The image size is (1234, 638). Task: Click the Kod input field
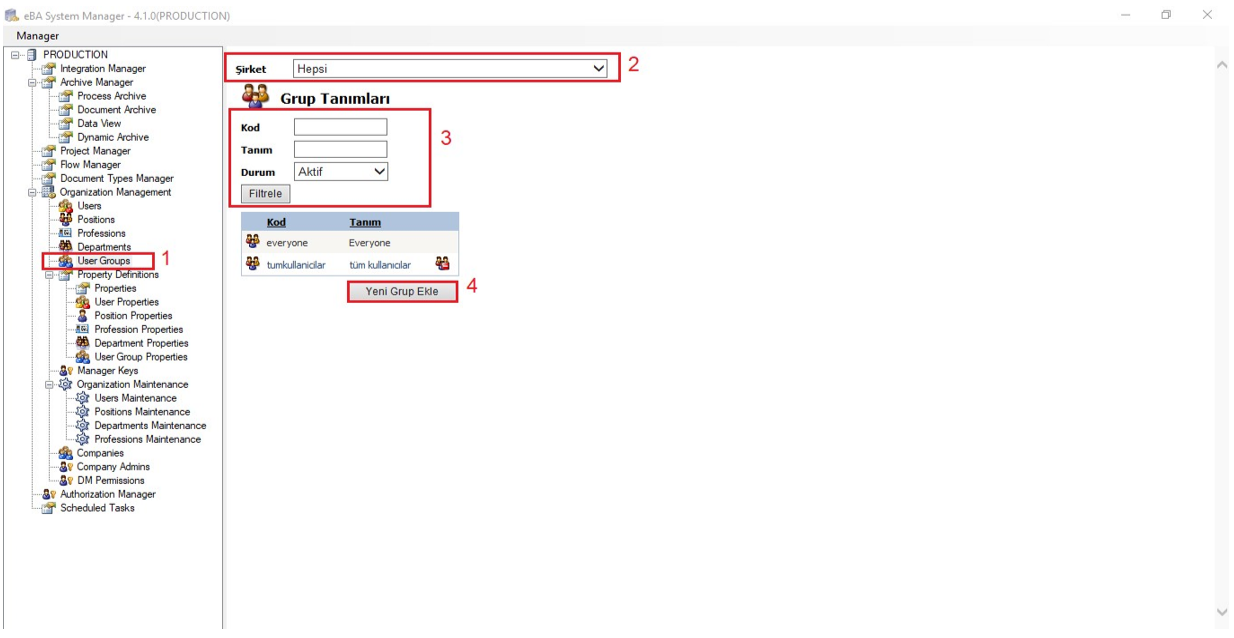(340, 127)
